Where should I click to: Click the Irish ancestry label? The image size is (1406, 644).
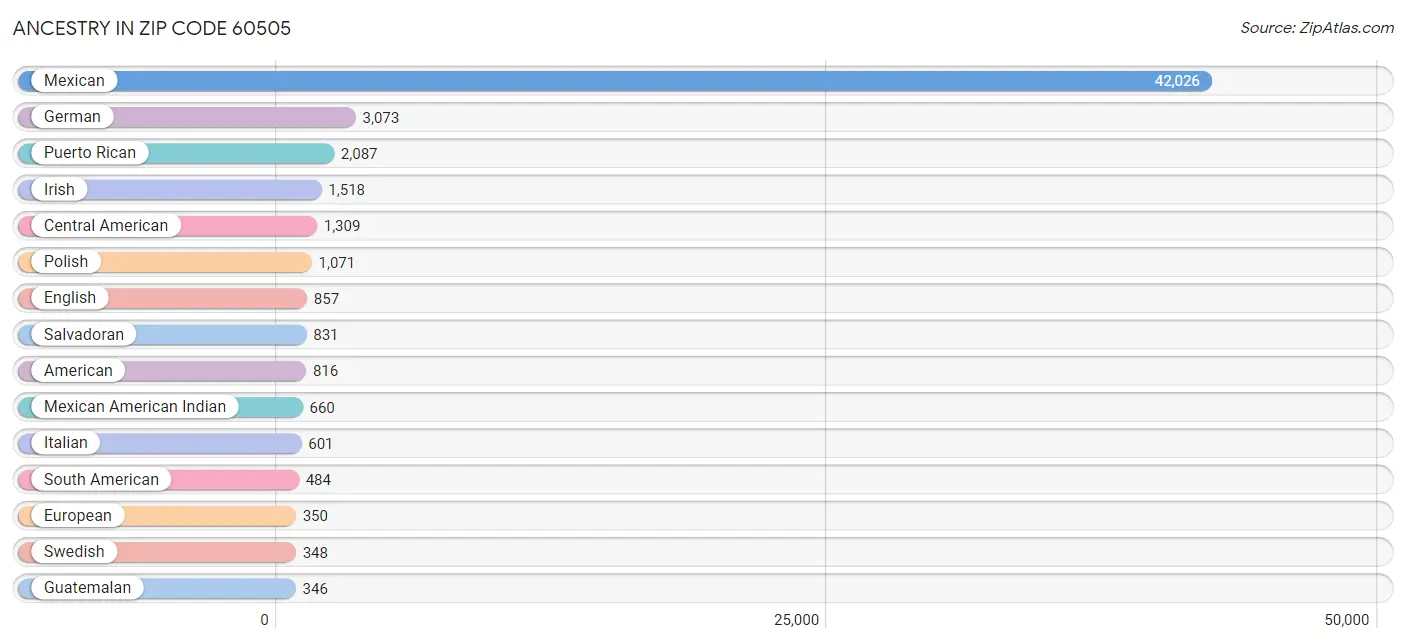(59, 189)
